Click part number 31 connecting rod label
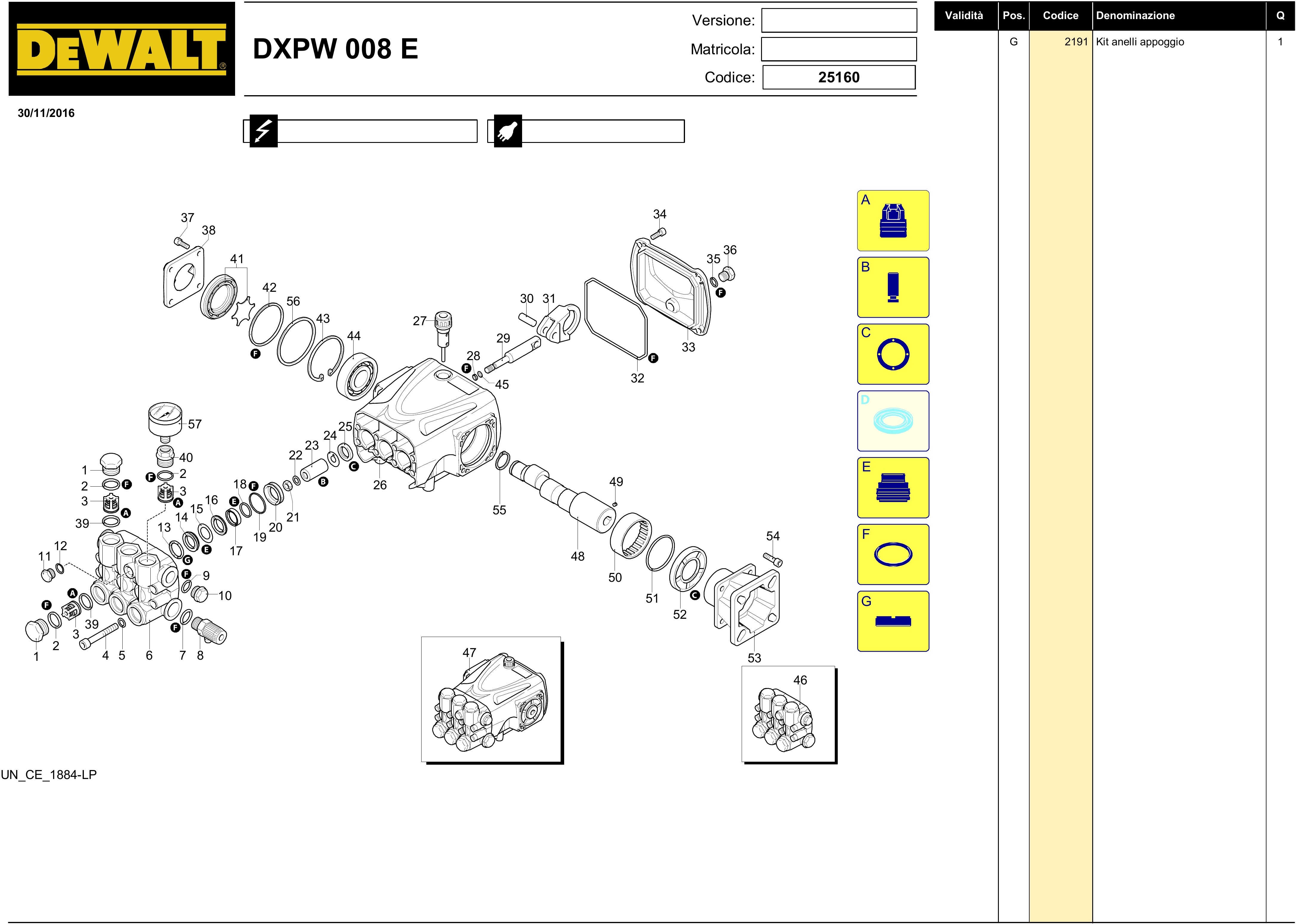The height and width of the screenshot is (924, 1296). coord(549,299)
